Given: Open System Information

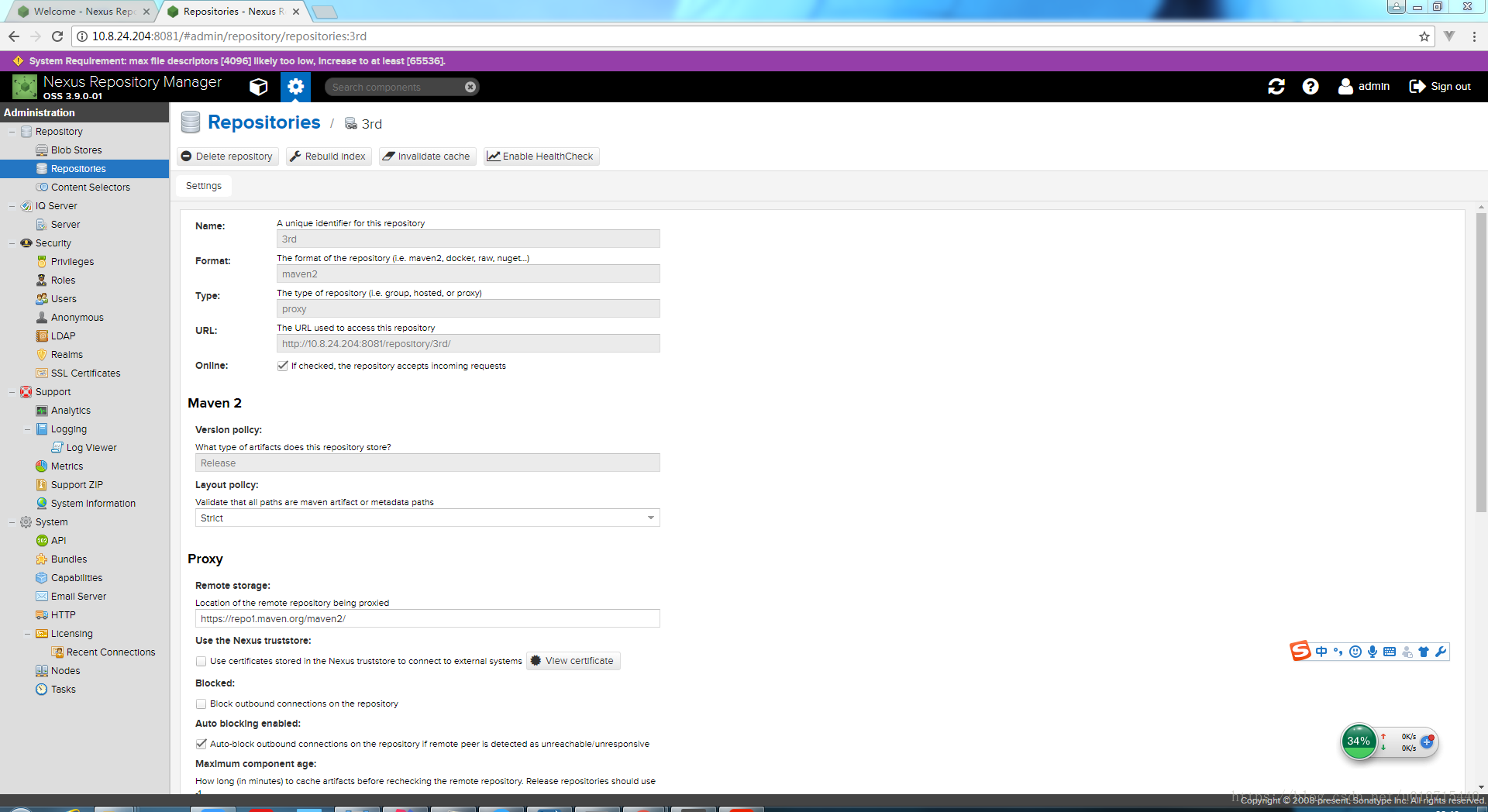Looking at the screenshot, I should pyautogui.click(x=93, y=504).
